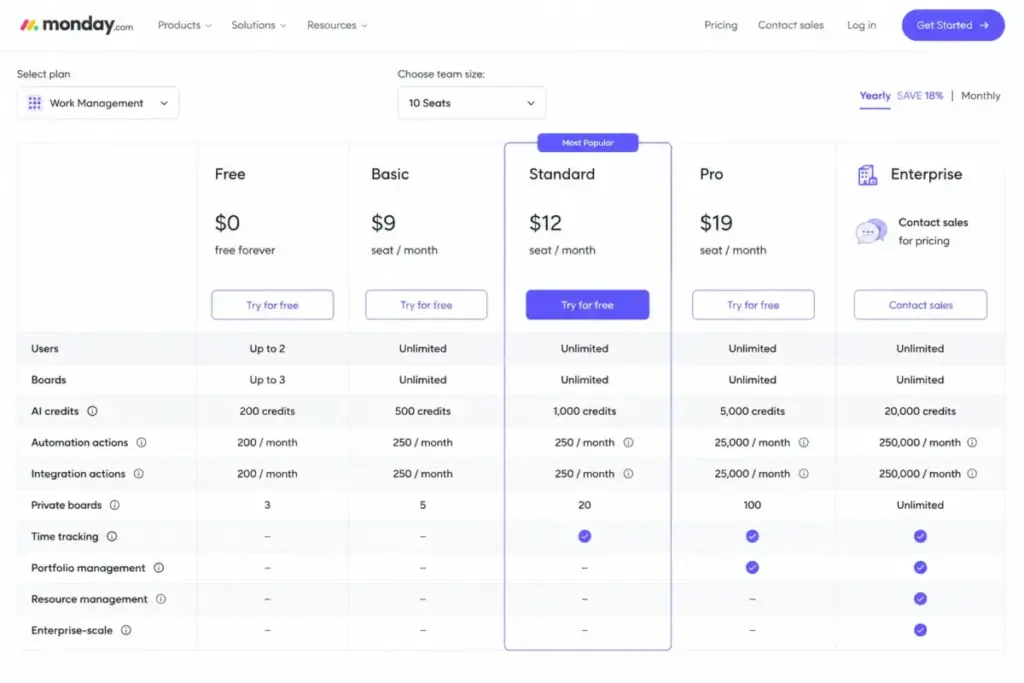The image size is (1024, 683).
Task: Click the 500 credits cell
Action: click(x=423, y=411)
